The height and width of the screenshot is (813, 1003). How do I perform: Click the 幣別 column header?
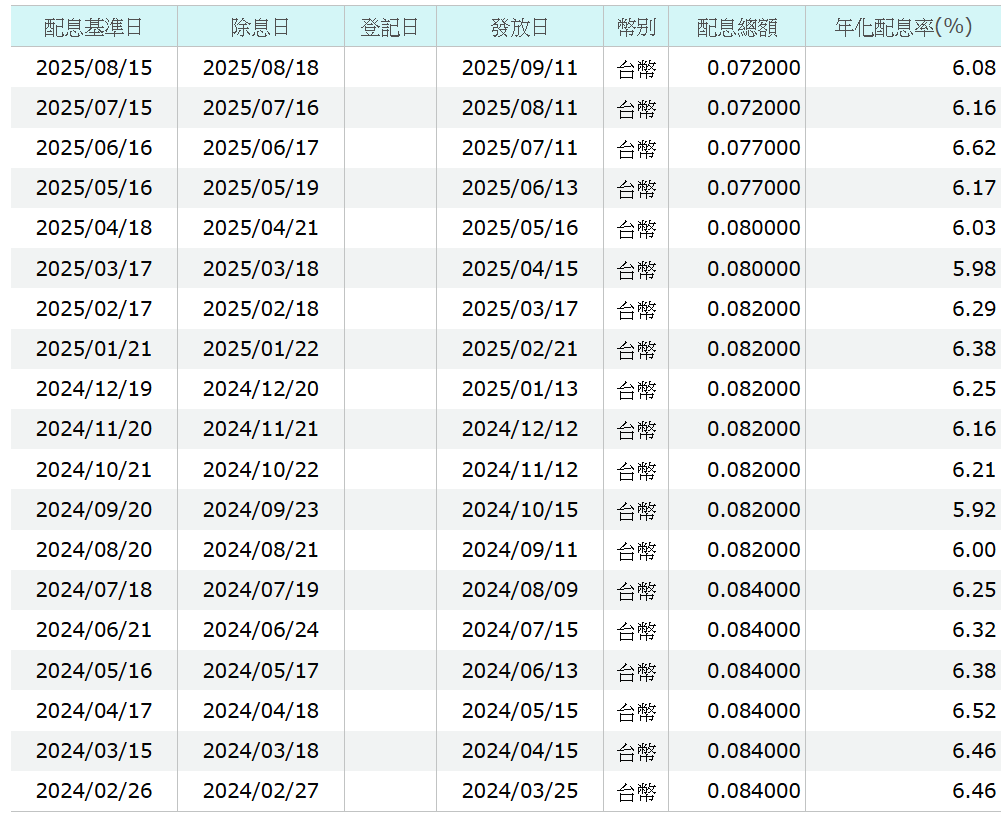click(636, 27)
